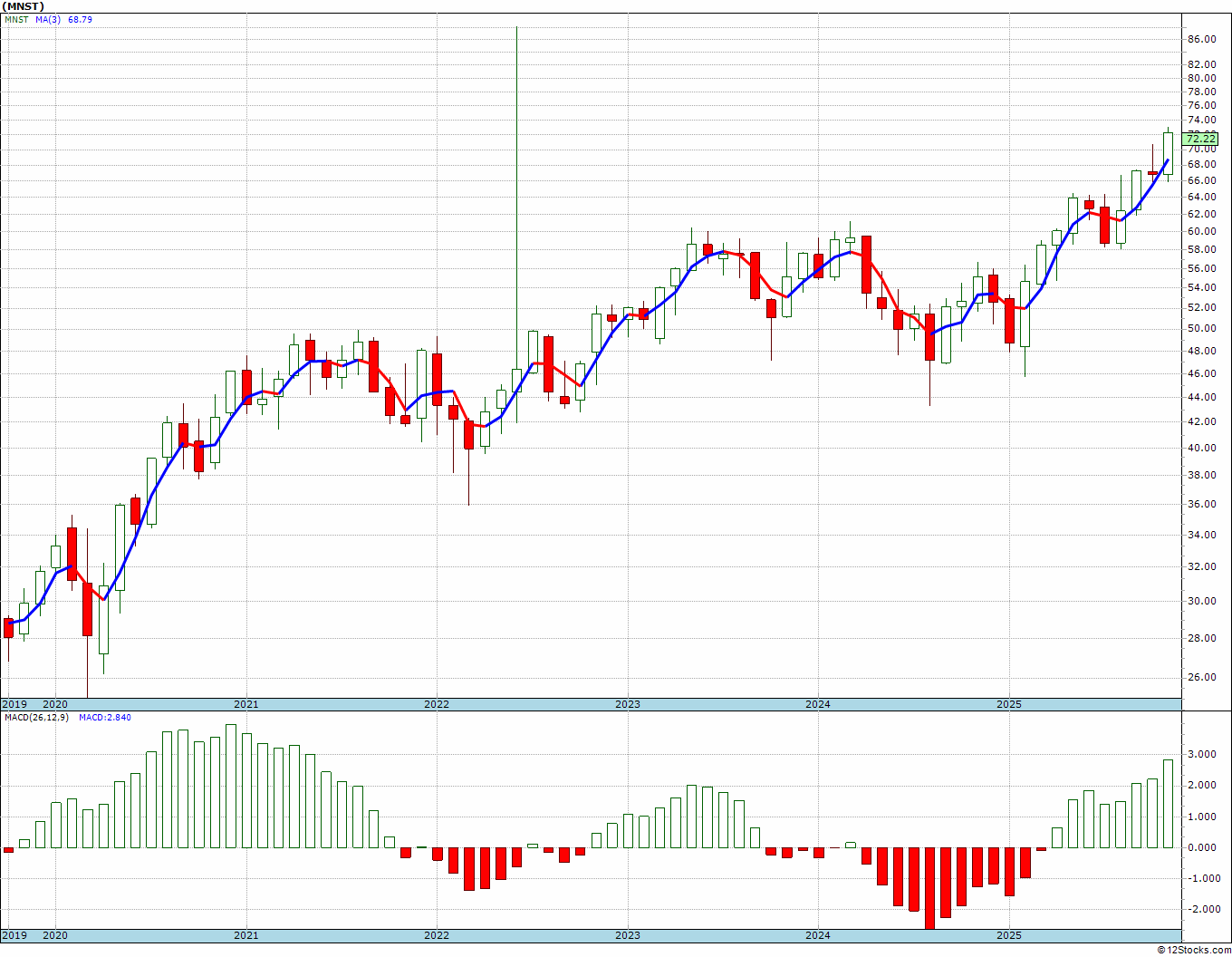Click the 66.00 price axis label
This screenshot has width=1232, height=957.
point(1201,180)
